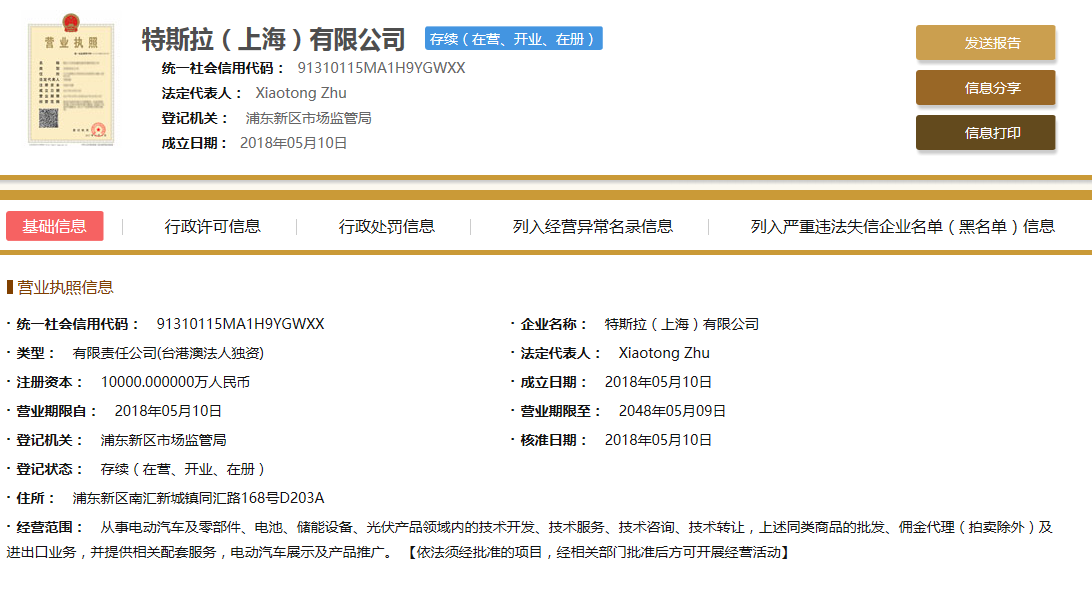The width and height of the screenshot is (1092, 591).
Task: Click the 注册资本 value 10000.000000万人民币
Action: coord(175,382)
